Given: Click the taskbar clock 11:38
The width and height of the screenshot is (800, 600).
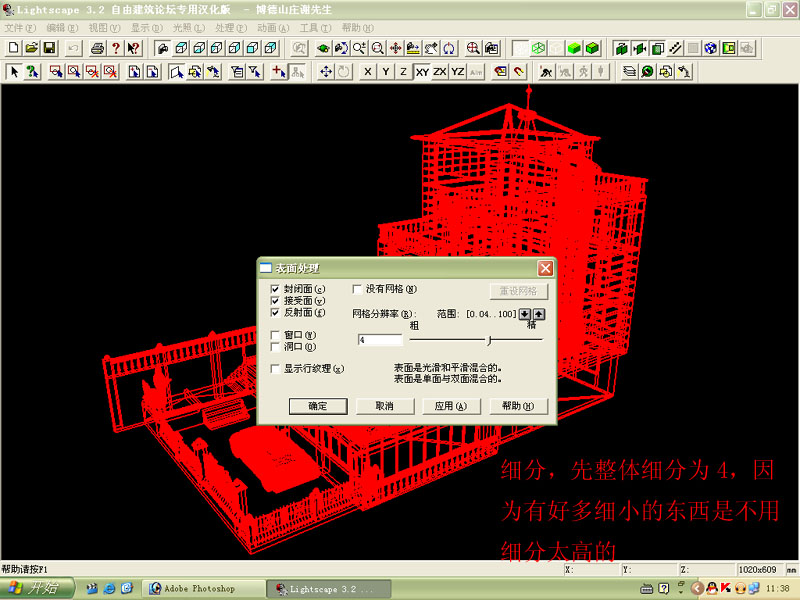Looking at the screenshot, I should (777, 589).
